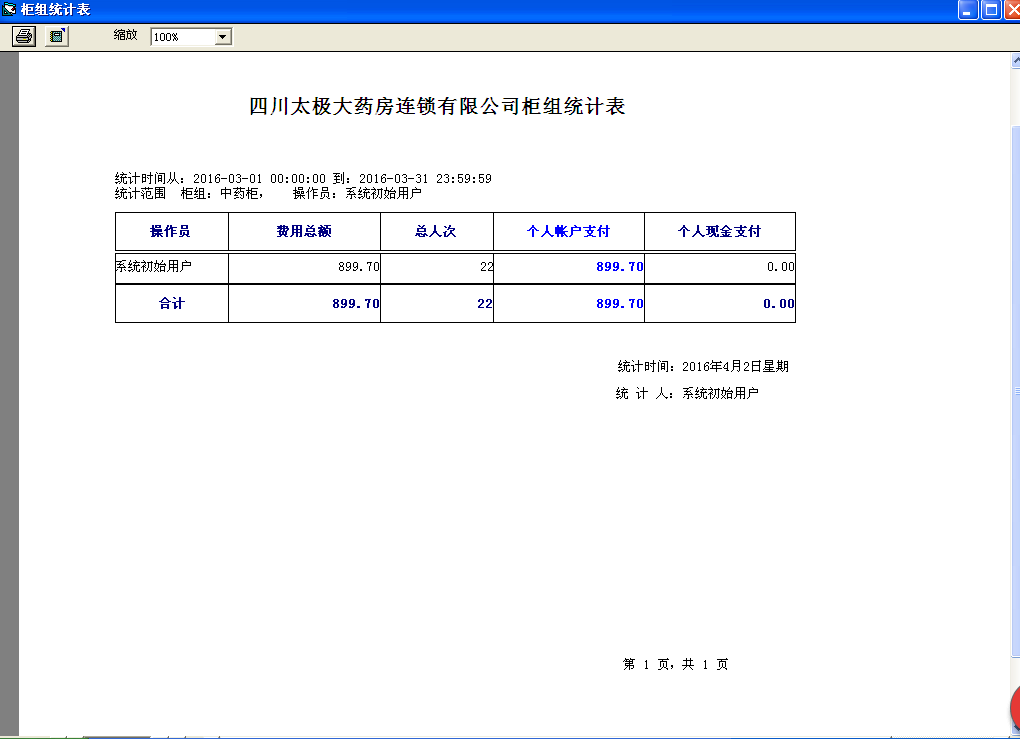Click the export icon beside the printer
1020x739 pixels.
57,36
